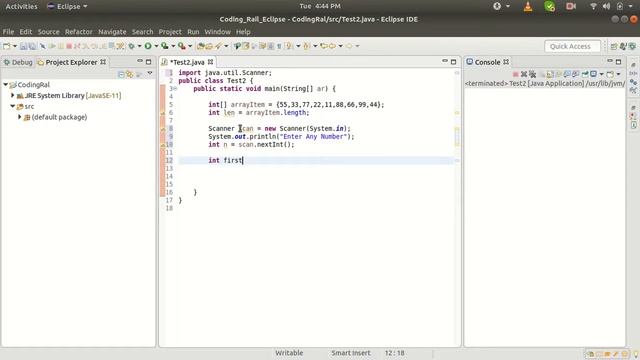Click the VLC tray icon in top bar
Image resolution: width=640 pixels, height=360 pixels.
click(x=528, y=6)
